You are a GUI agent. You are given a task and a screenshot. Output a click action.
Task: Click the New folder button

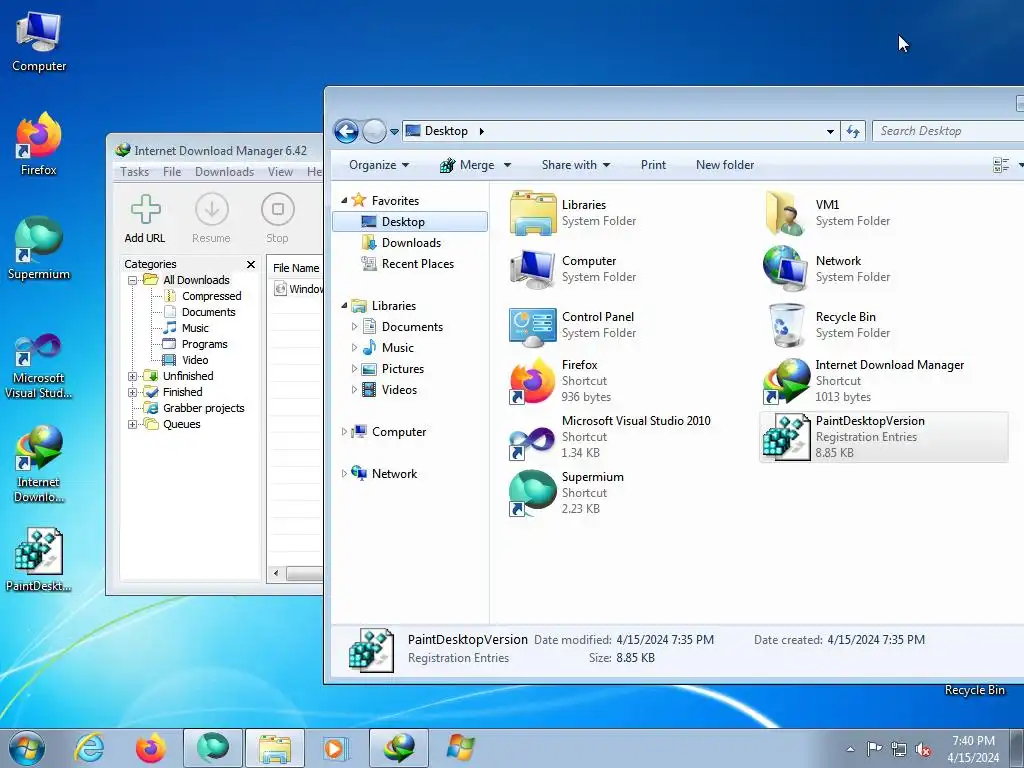click(x=725, y=165)
